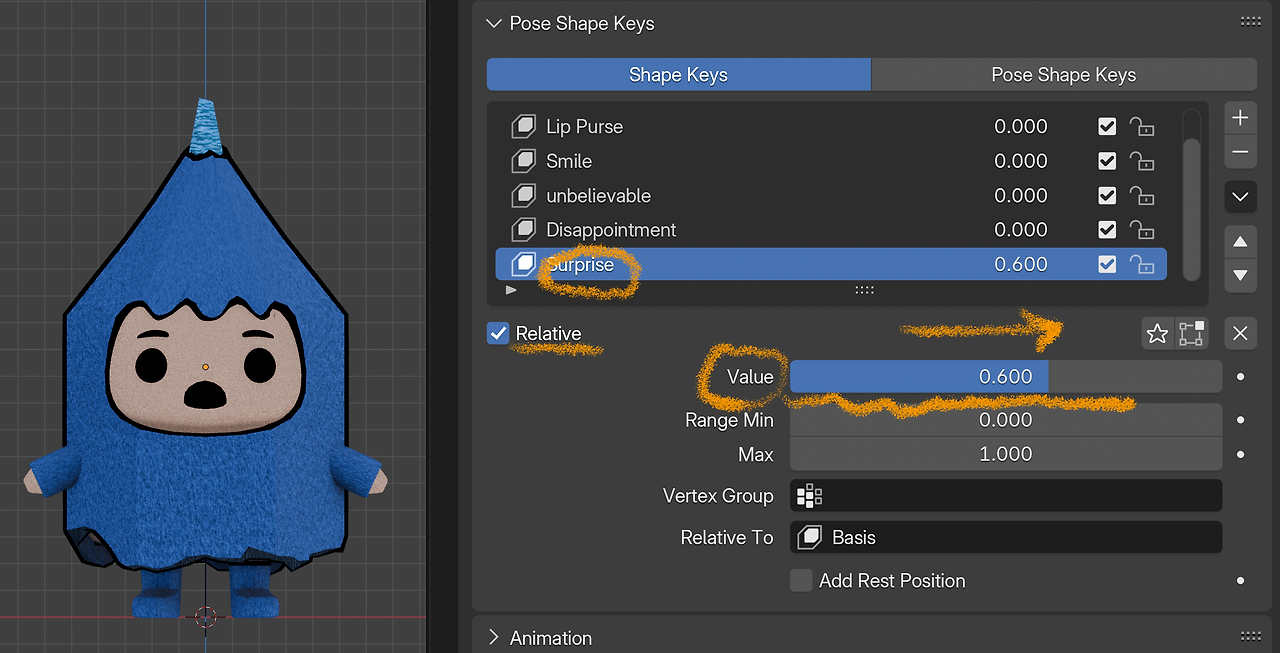This screenshot has width=1280, height=653.
Task: Move the Surprise shape key up
Action: (x=1240, y=241)
